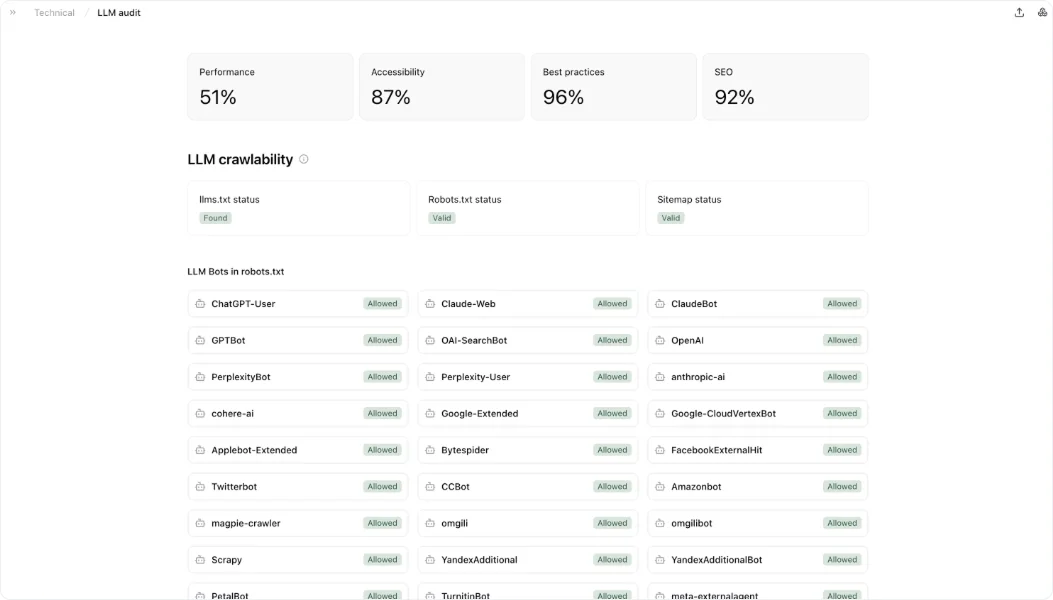Click the Allowed badge for Scrapy

tap(382, 560)
